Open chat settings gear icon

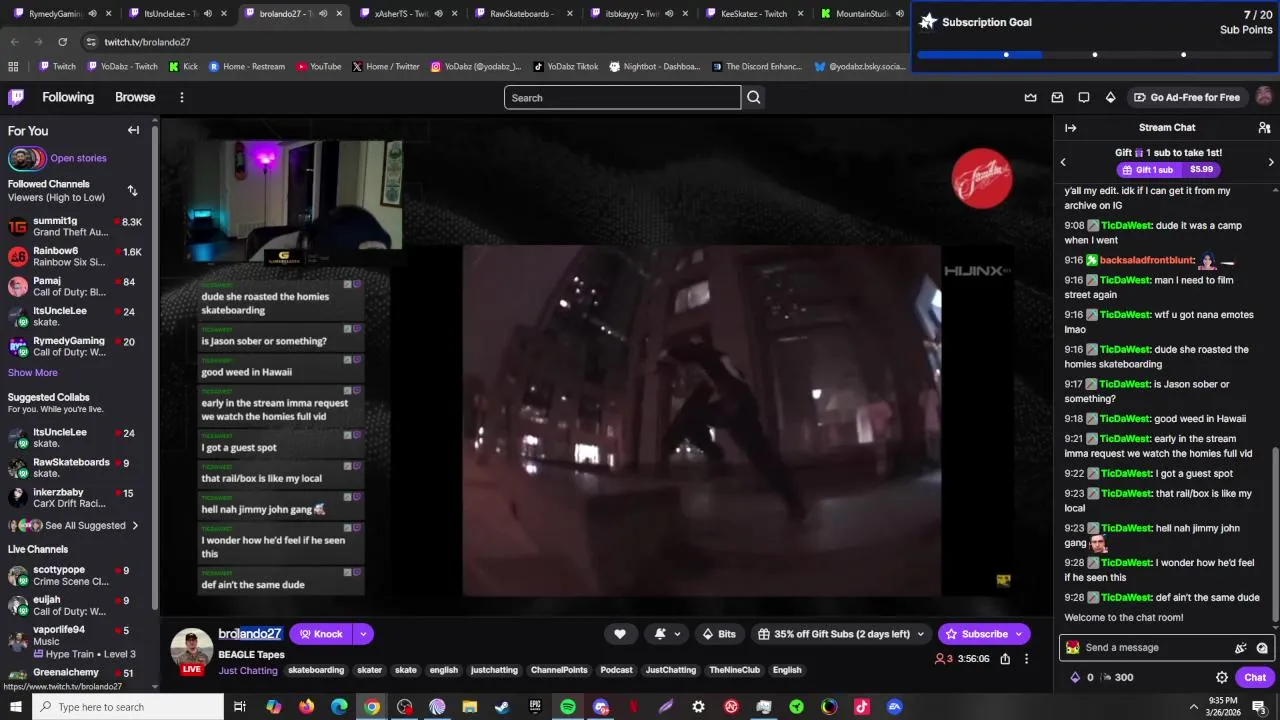[1222, 677]
